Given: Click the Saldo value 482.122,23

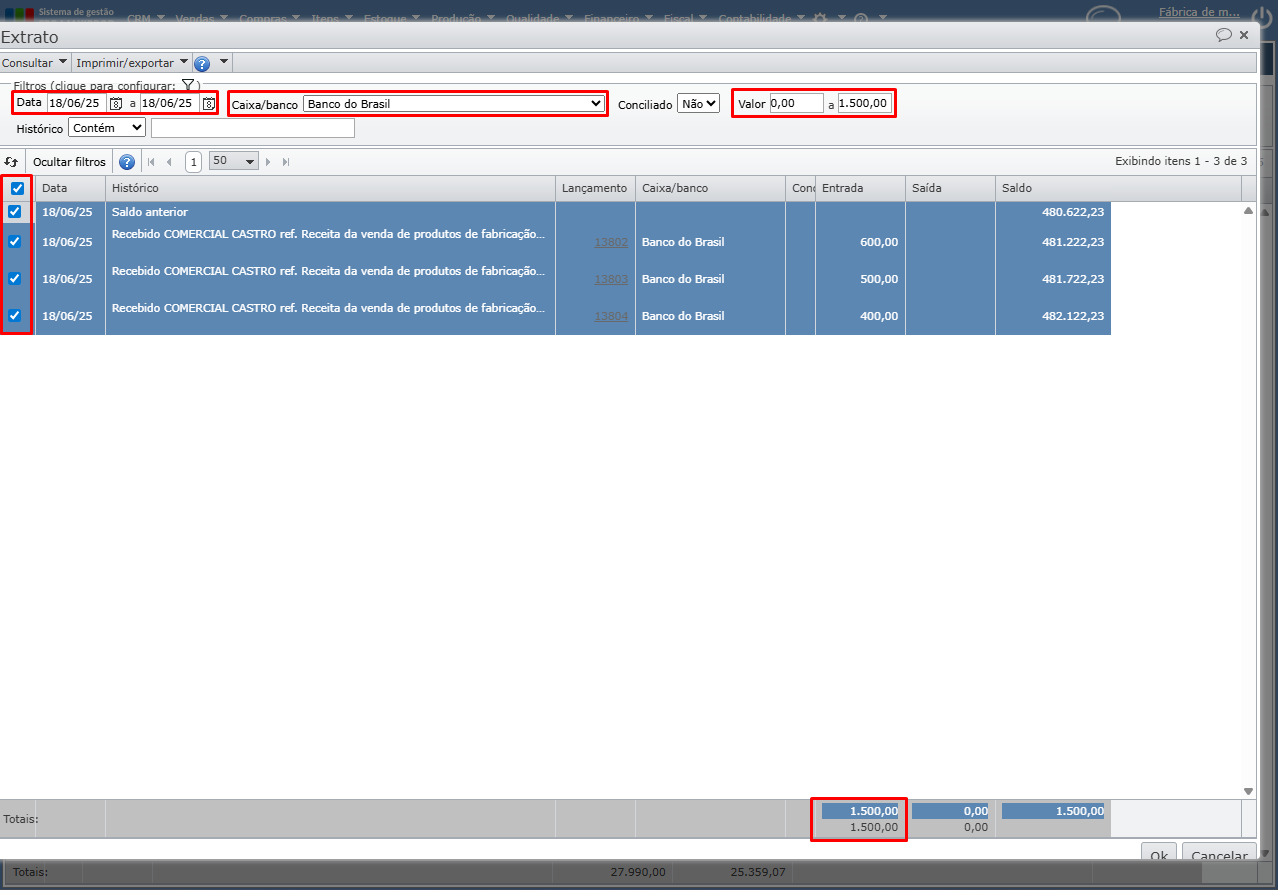Looking at the screenshot, I should (1073, 316).
